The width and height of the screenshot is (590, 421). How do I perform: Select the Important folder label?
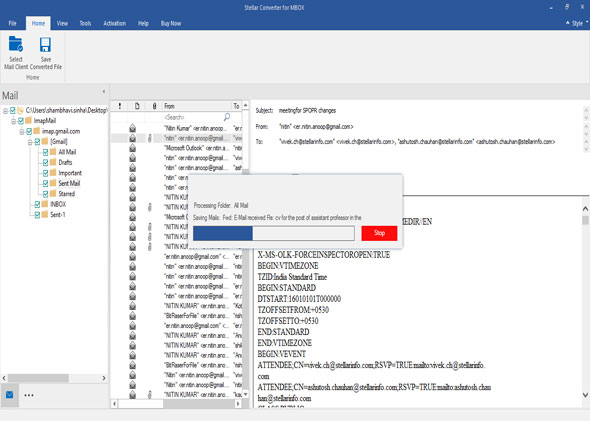pyautogui.click(x=70, y=173)
